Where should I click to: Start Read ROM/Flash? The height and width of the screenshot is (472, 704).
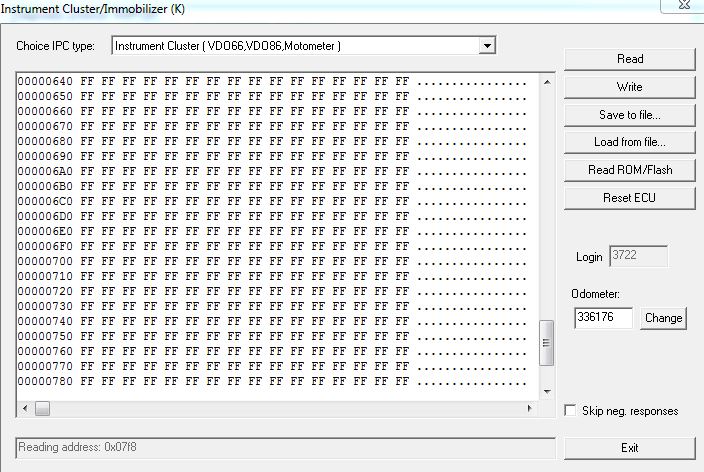point(629,170)
